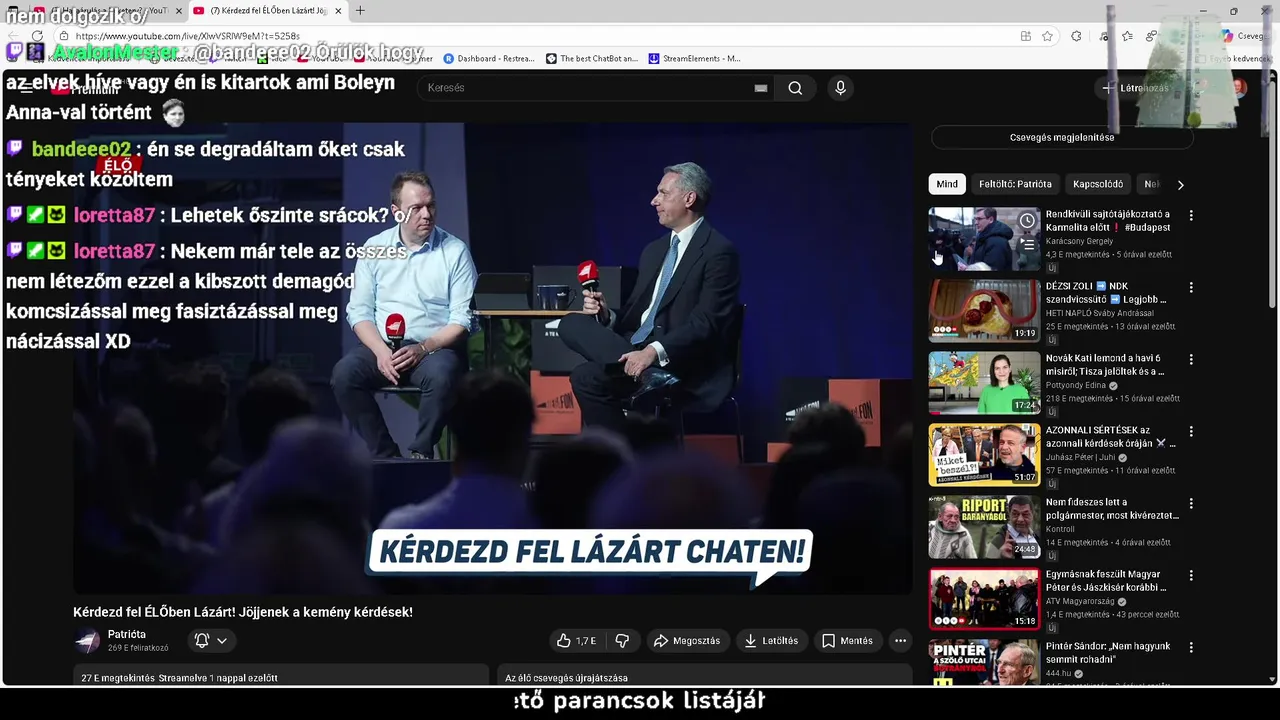Open options menu for AZONNALI SÉRTÉSEK video
This screenshot has height=720, width=1280.
1190,431
